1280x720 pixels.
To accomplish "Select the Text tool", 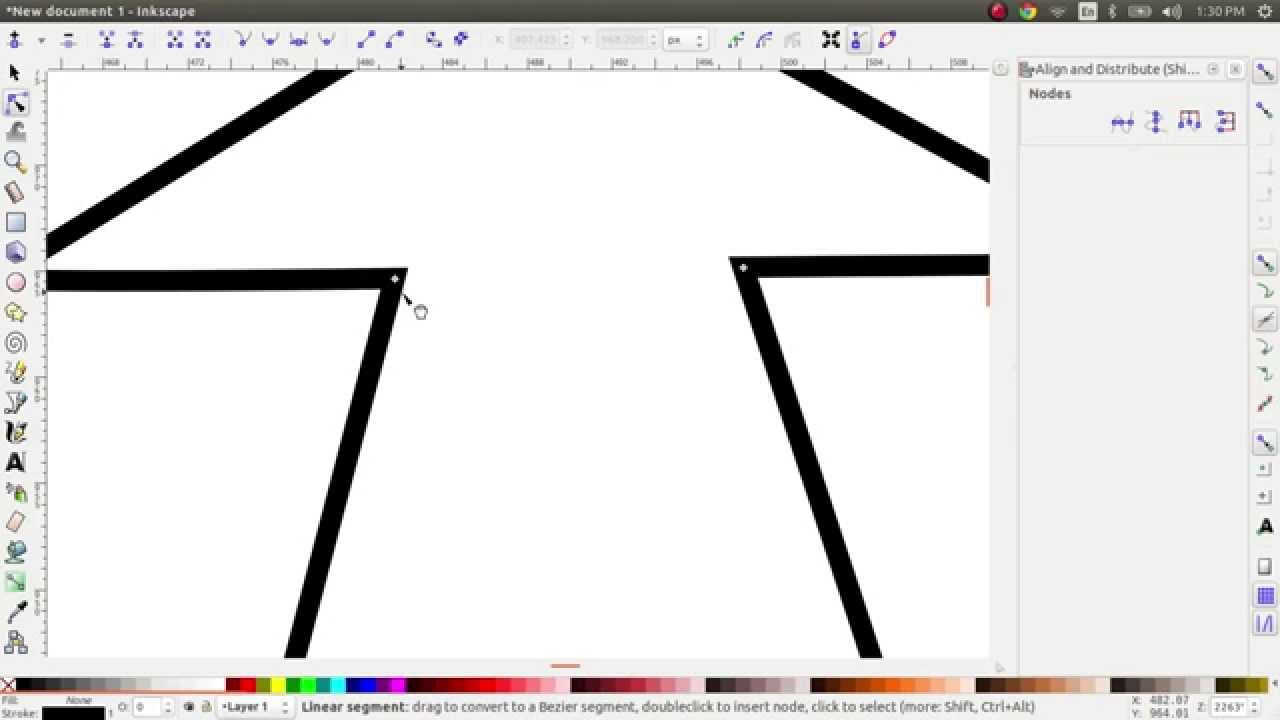I will [15, 462].
